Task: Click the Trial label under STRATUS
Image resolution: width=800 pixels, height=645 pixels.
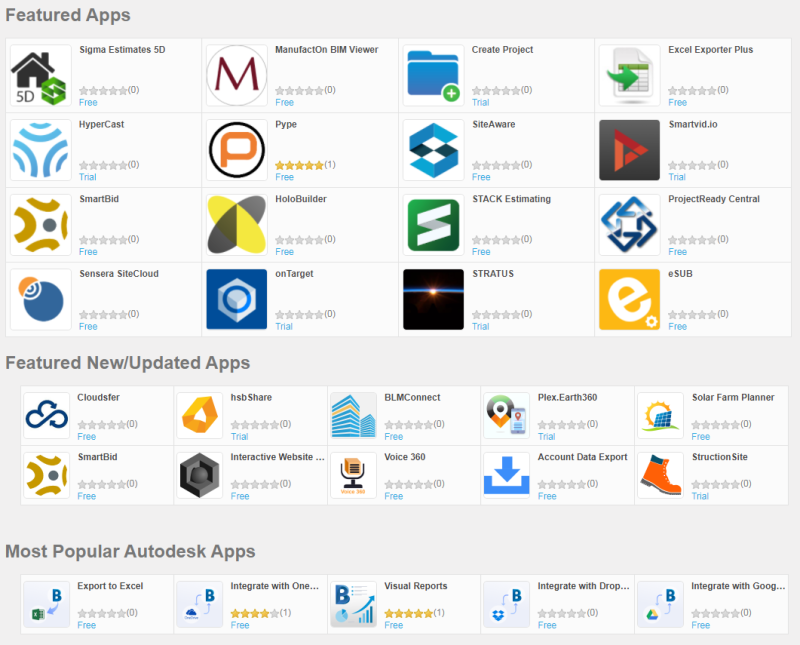Action: (481, 327)
